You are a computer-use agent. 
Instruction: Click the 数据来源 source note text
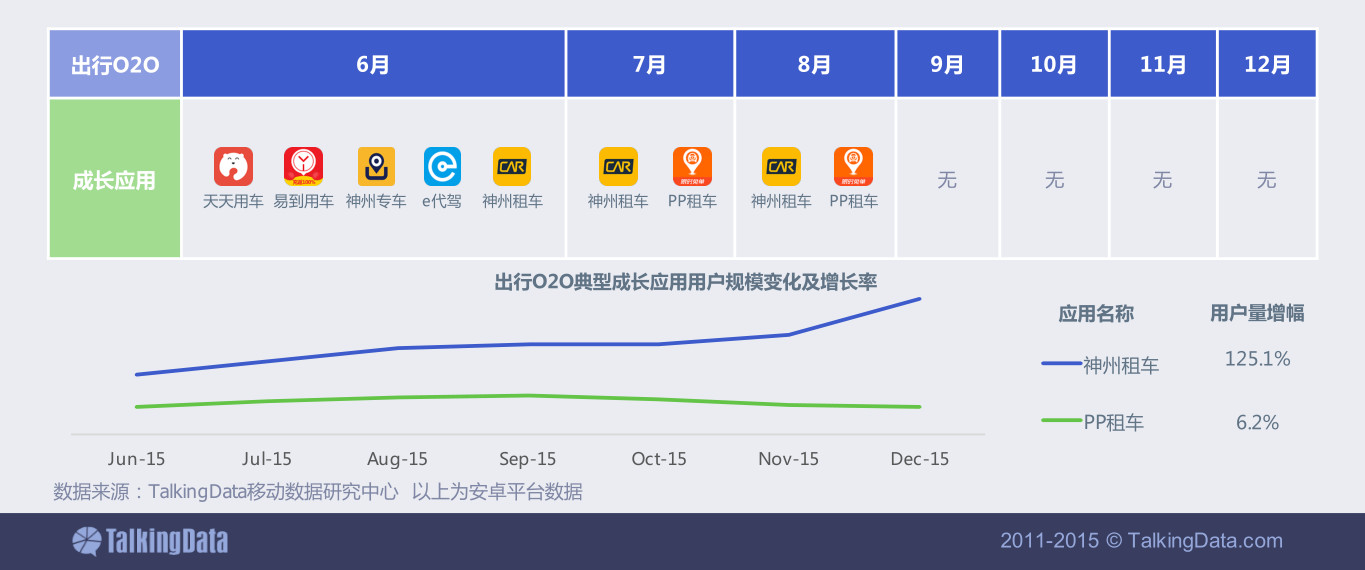tap(318, 491)
